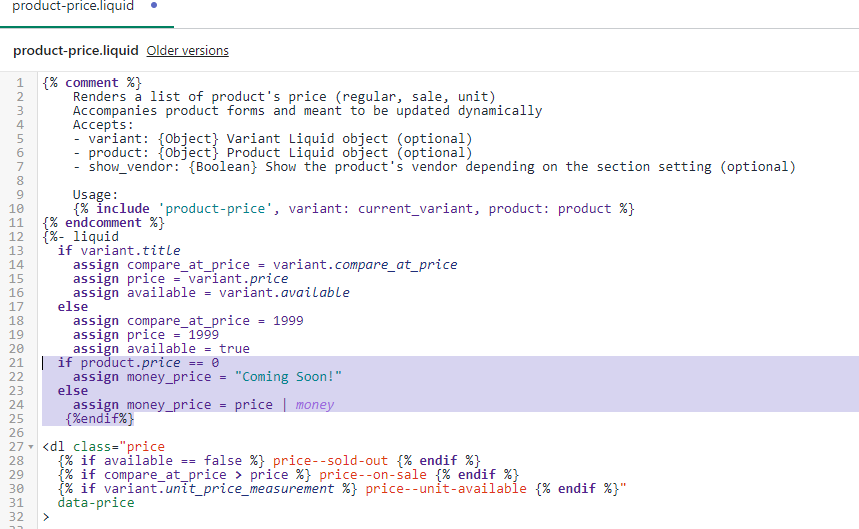Click the 'product-price' include string

pyautogui.click(x=214, y=209)
